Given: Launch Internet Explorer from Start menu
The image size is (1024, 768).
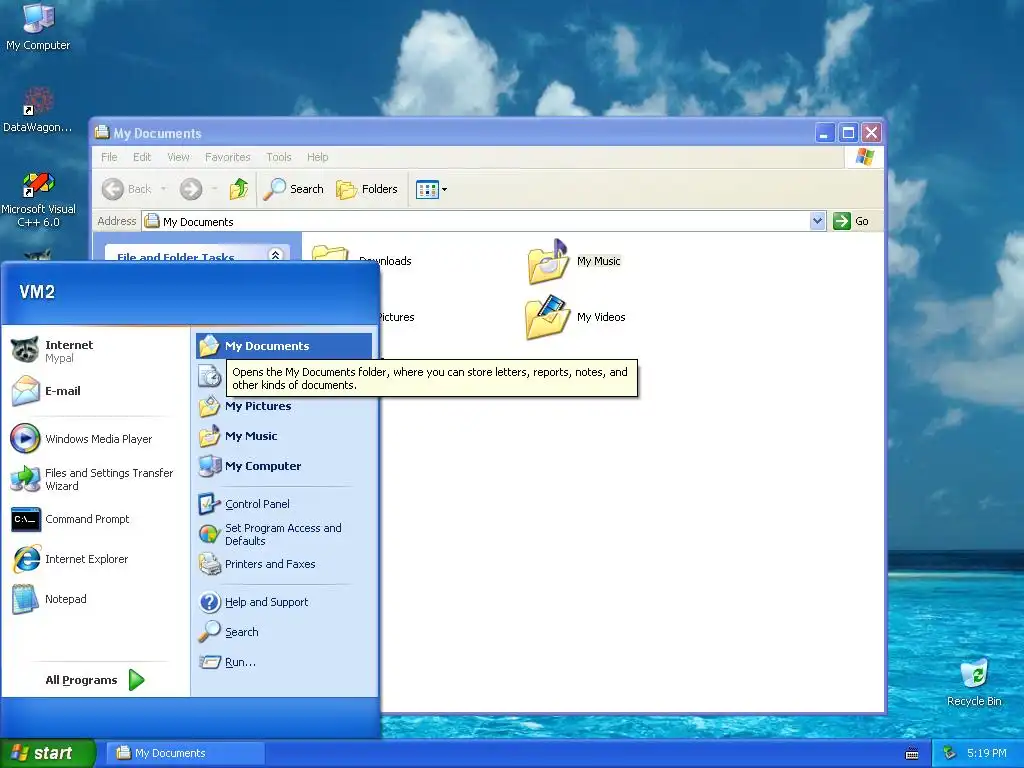Looking at the screenshot, I should click(x=95, y=559).
